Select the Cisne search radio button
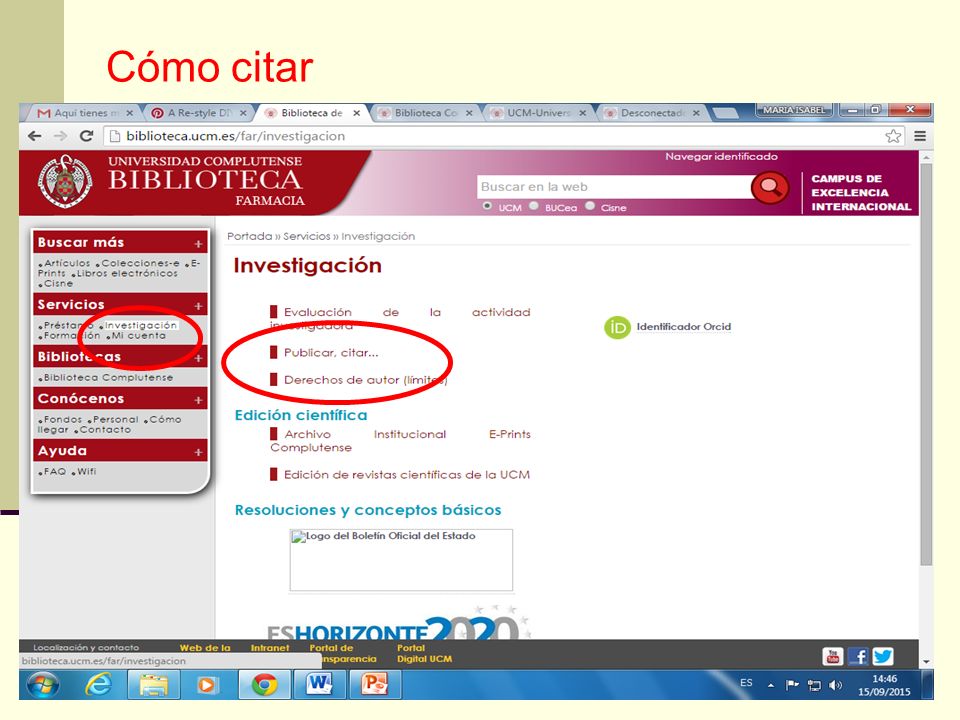The width and height of the screenshot is (960, 720). (590, 206)
